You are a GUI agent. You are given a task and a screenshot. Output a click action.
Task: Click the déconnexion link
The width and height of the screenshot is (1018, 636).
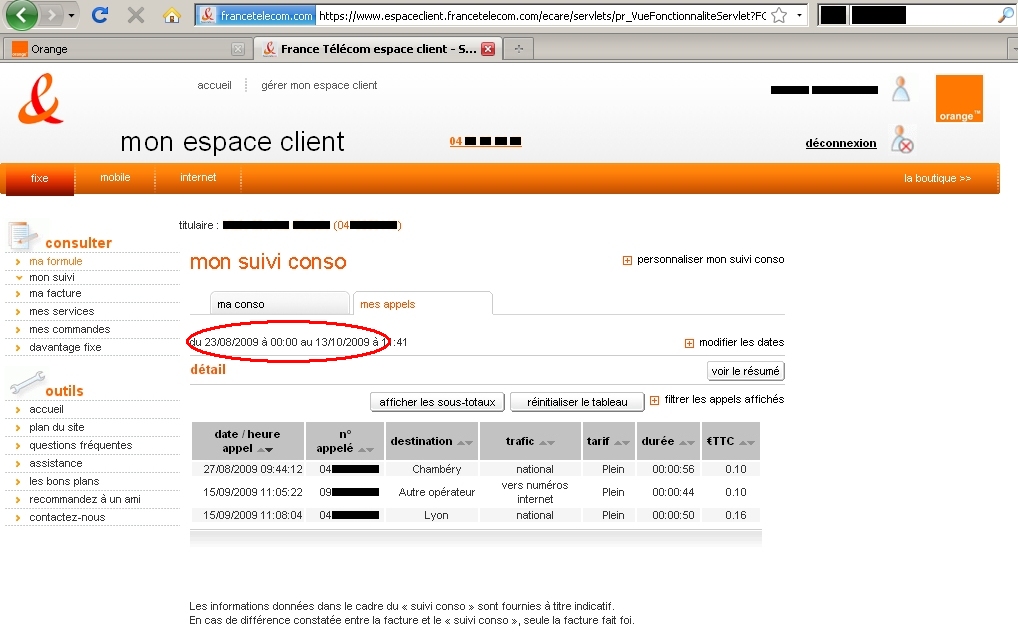[841, 143]
